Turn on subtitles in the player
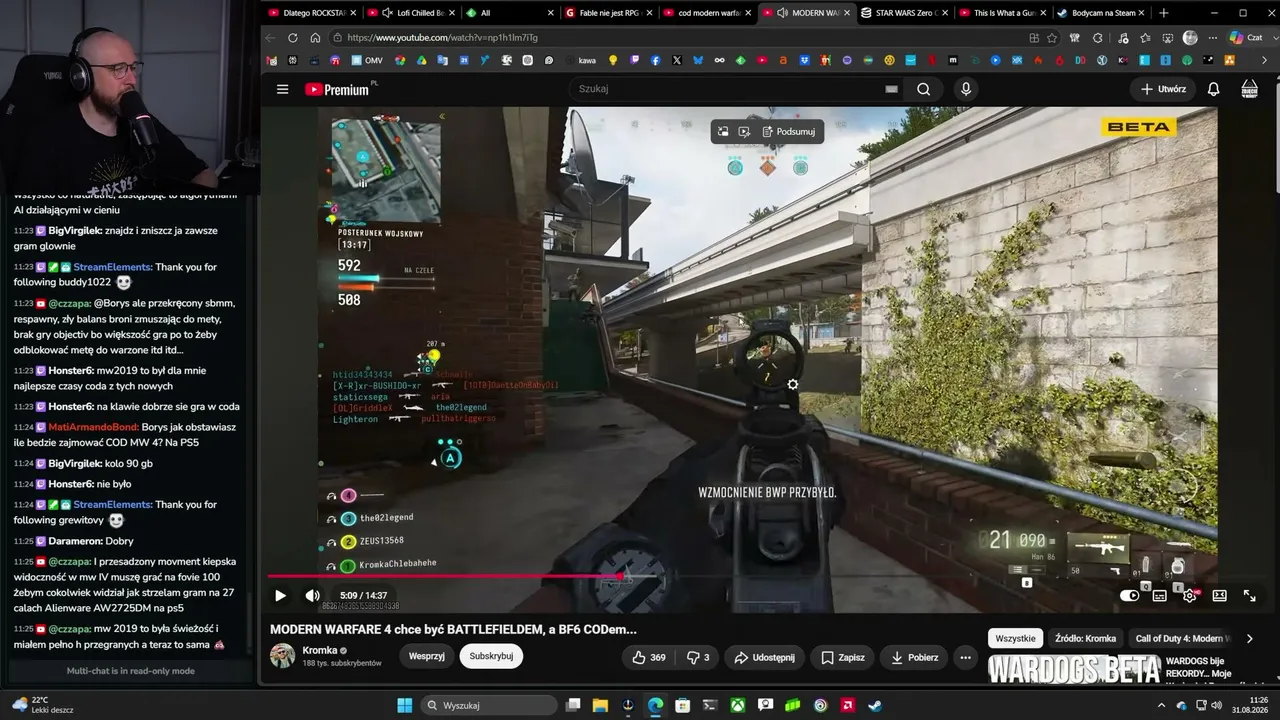The image size is (1280, 720). [x=1159, y=595]
